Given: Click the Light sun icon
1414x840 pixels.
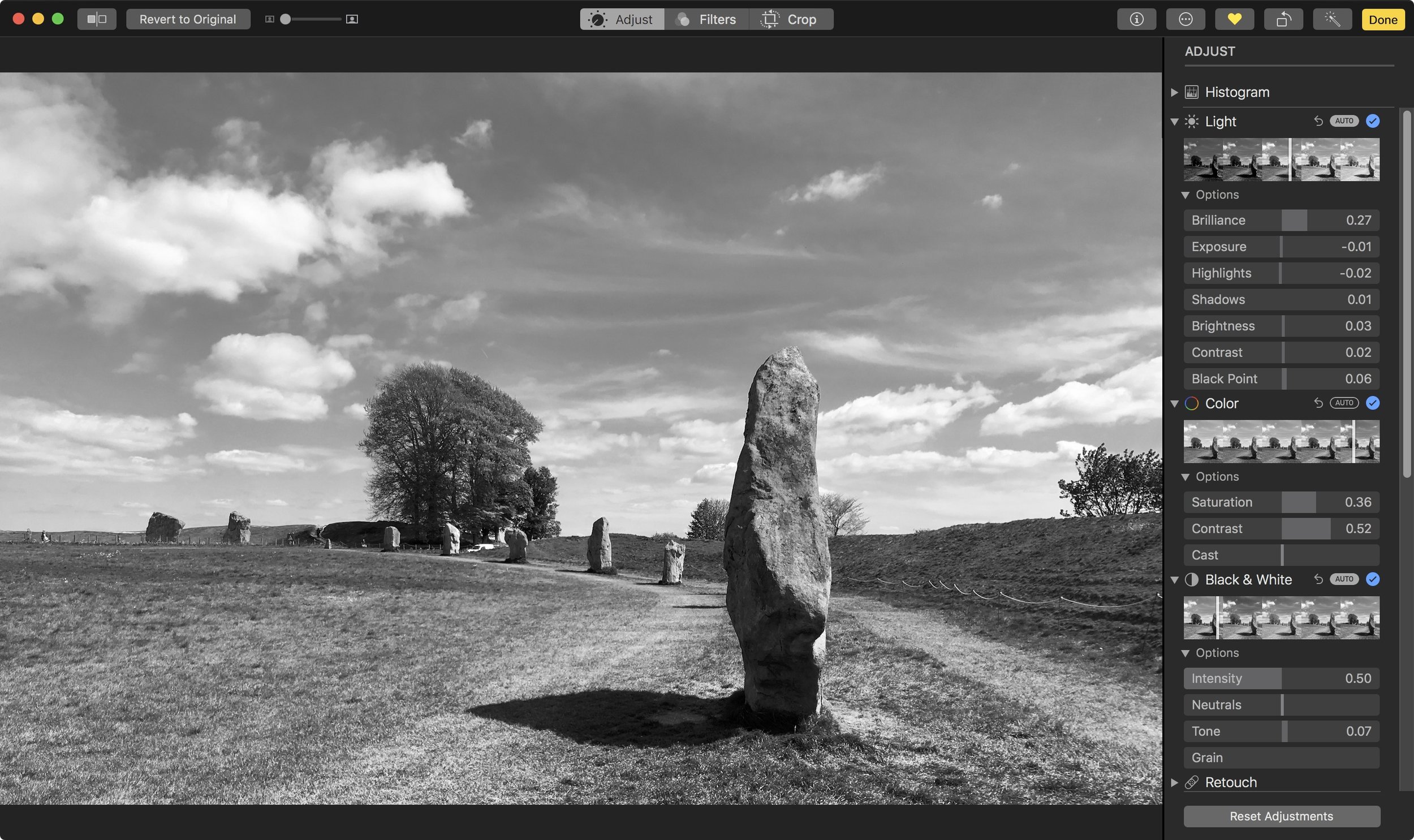Looking at the screenshot, I should pos(1192,121).
